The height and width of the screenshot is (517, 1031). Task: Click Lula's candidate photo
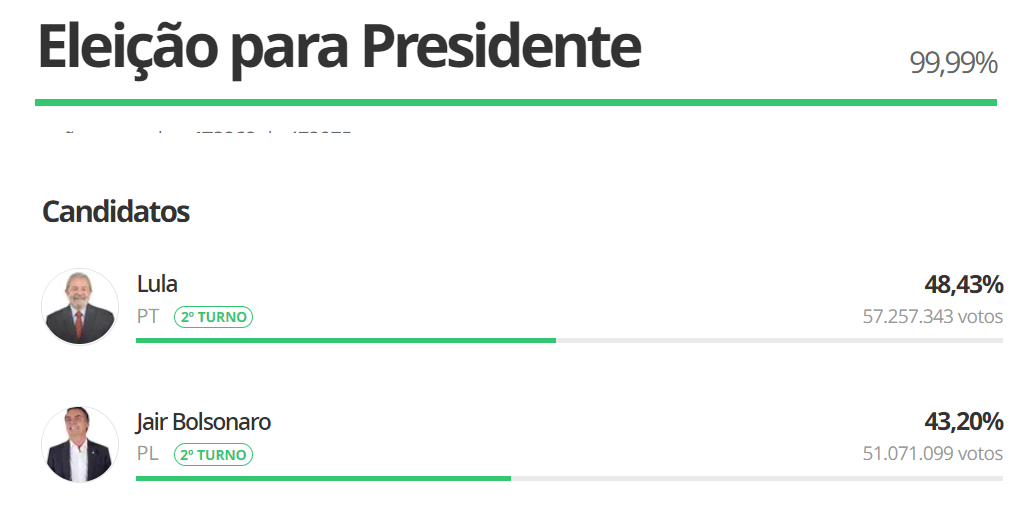tap(80, 306)
